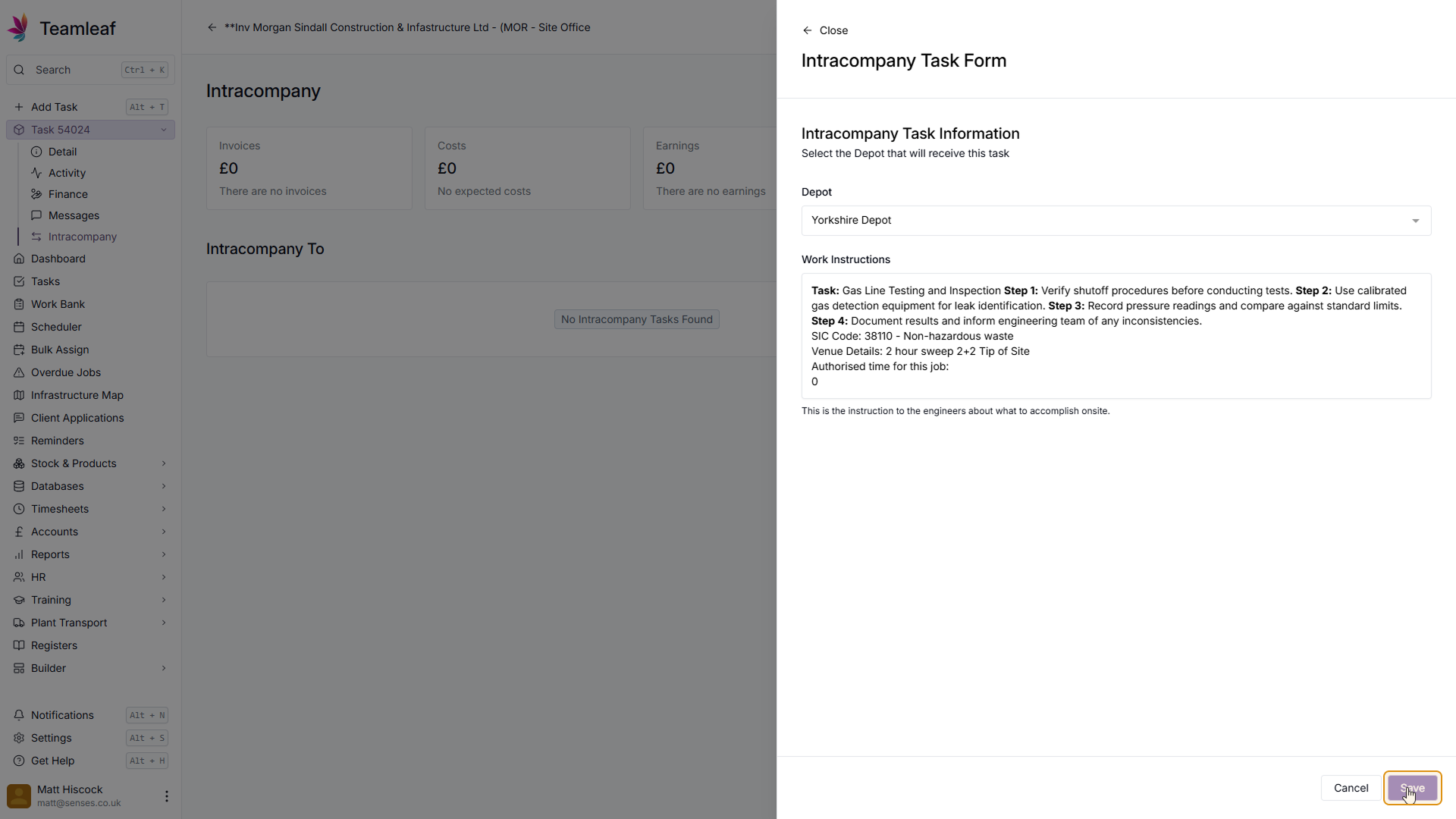This screenshot has width=1456, height=819.
Task: Open the Activity menu item
Action: pyautogui.click(x=99, y=173)
